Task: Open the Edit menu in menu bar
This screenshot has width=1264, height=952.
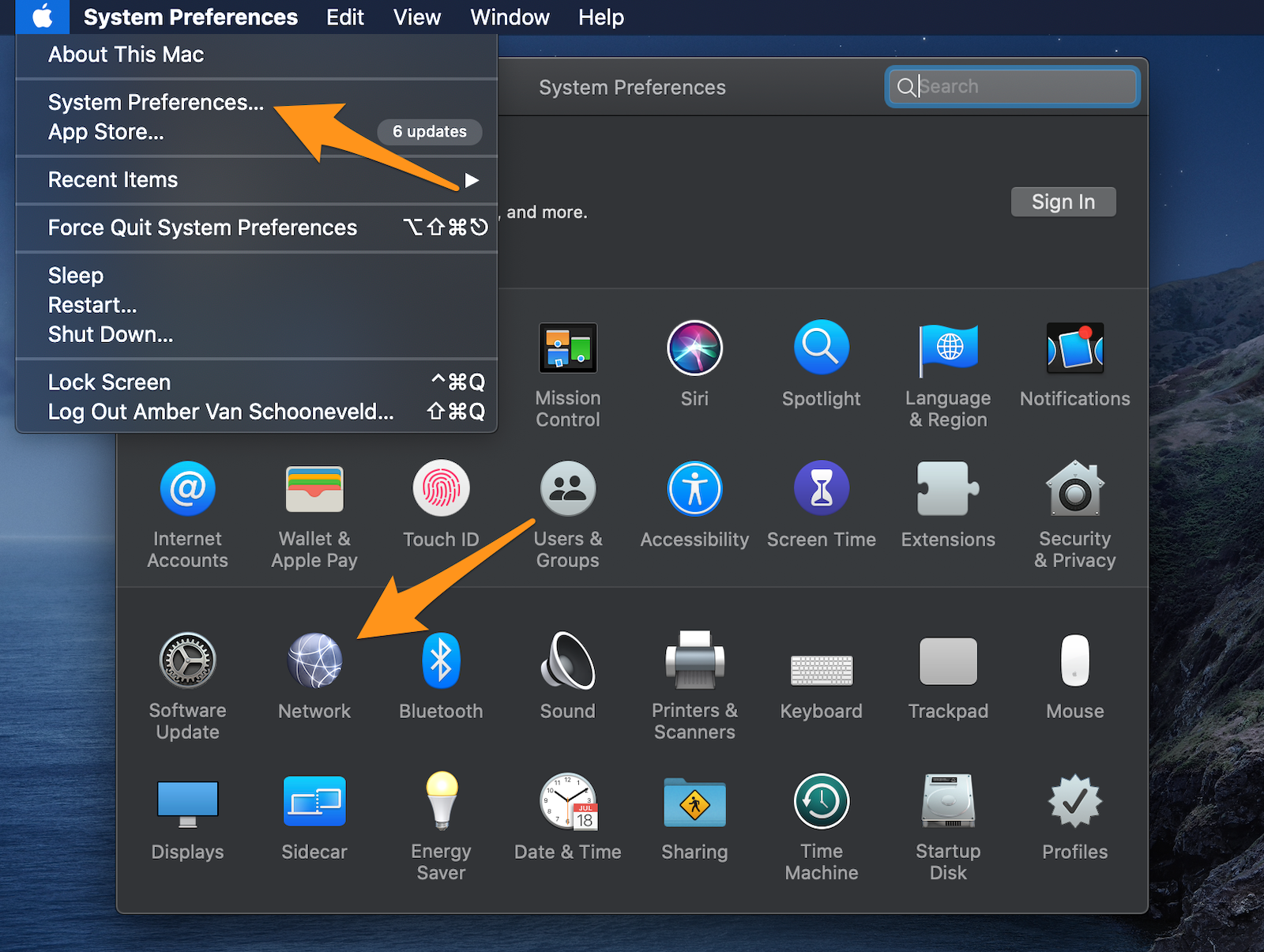Action: tap(345, 17)
